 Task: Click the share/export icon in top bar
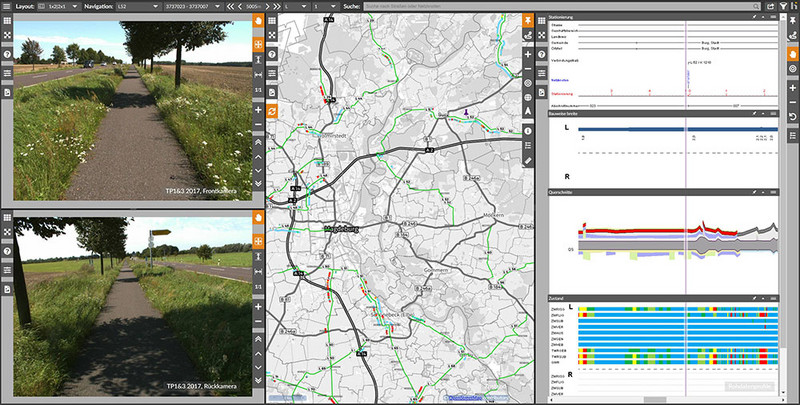coord(771,7)
